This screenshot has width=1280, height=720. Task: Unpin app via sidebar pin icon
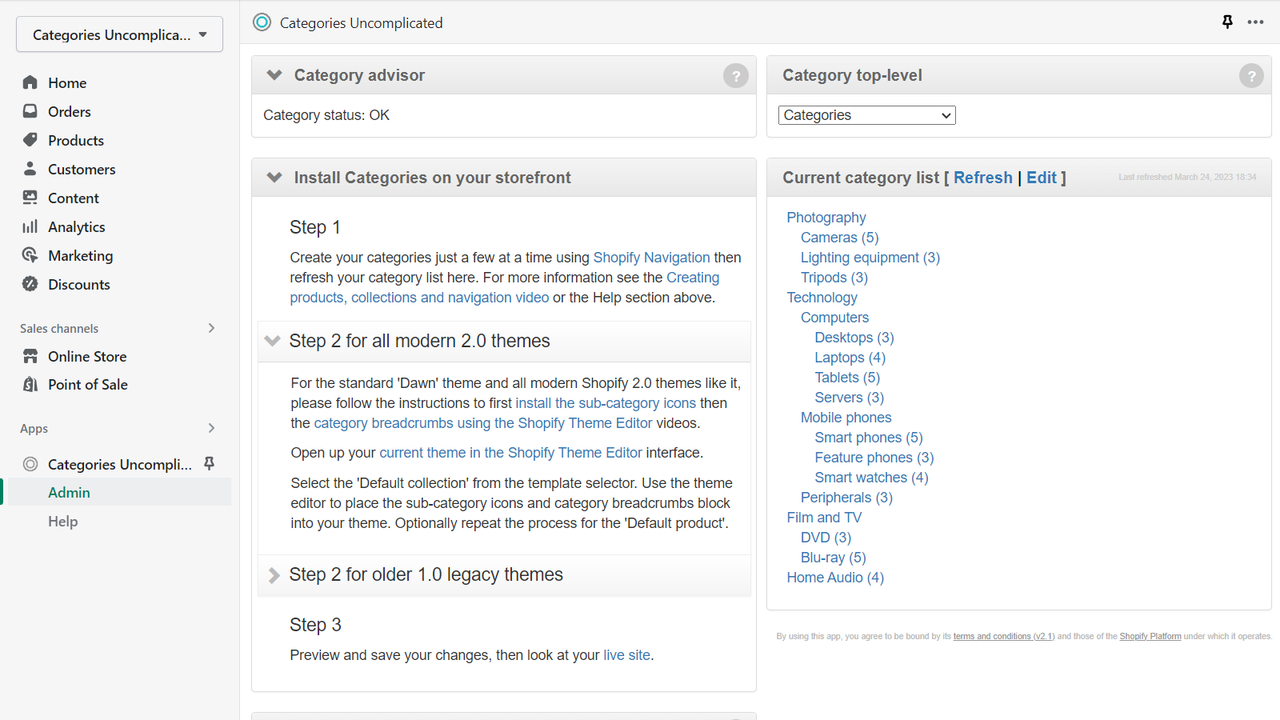209,464
